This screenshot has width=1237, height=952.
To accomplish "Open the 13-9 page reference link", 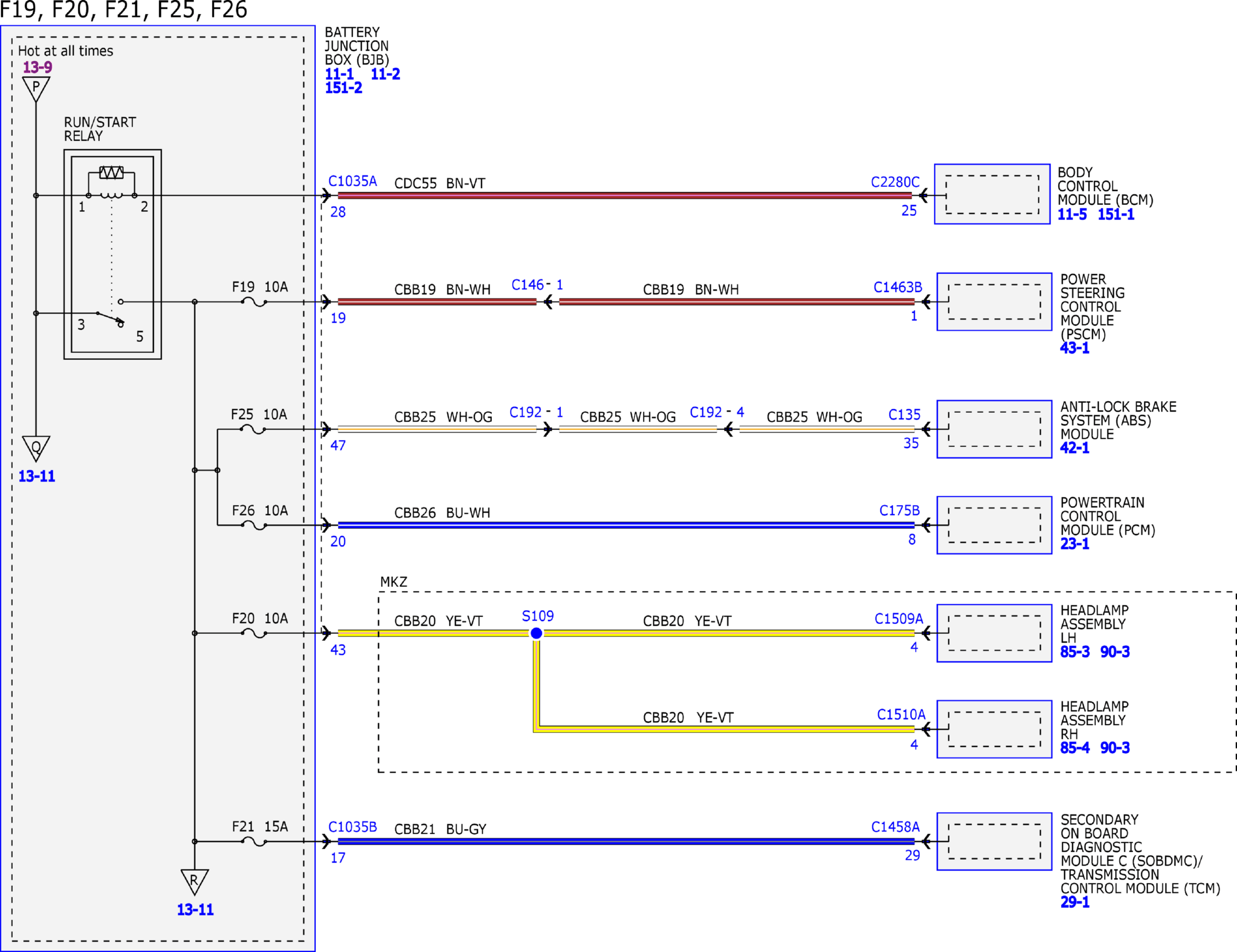I will pyautogui.click(x=38, y=67).
